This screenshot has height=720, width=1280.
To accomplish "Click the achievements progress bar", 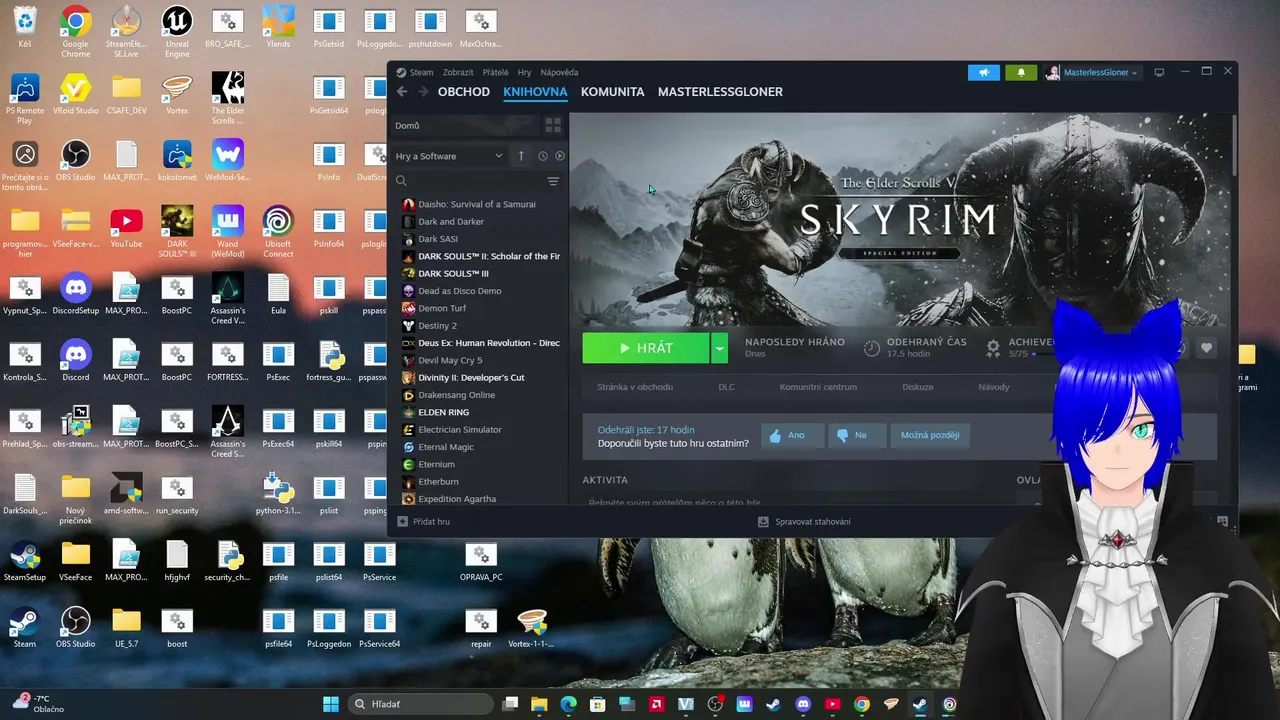I will tap(1044, 354).
